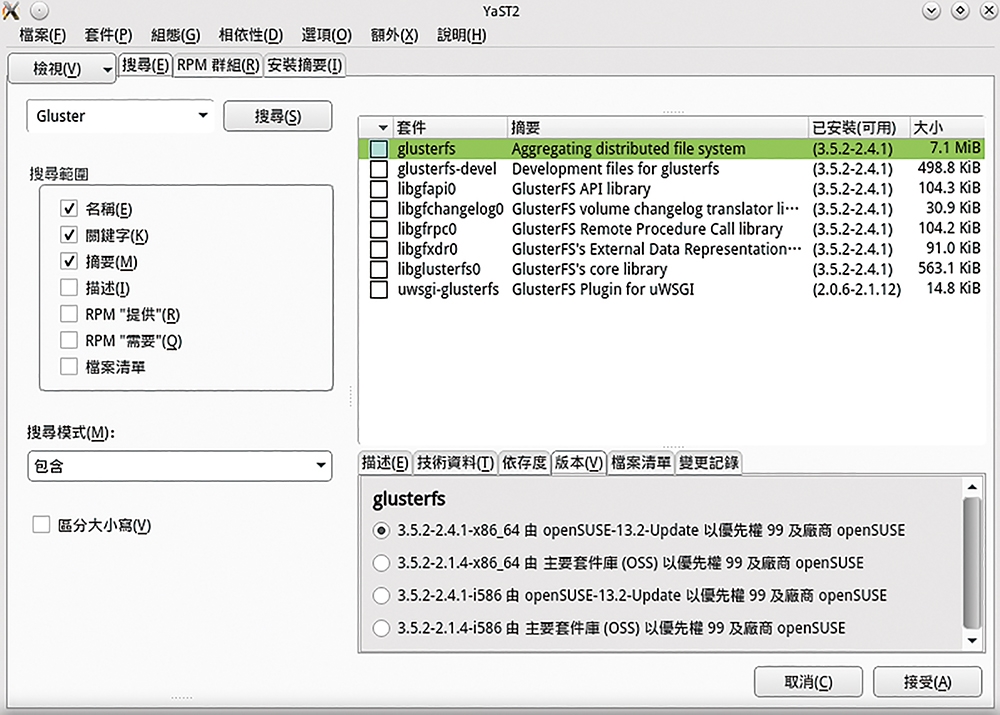The width and height of the screenshot is (1000, 715).
Task: Open the 檢視(V) dropdown button
Action: [x=62, y=68]
